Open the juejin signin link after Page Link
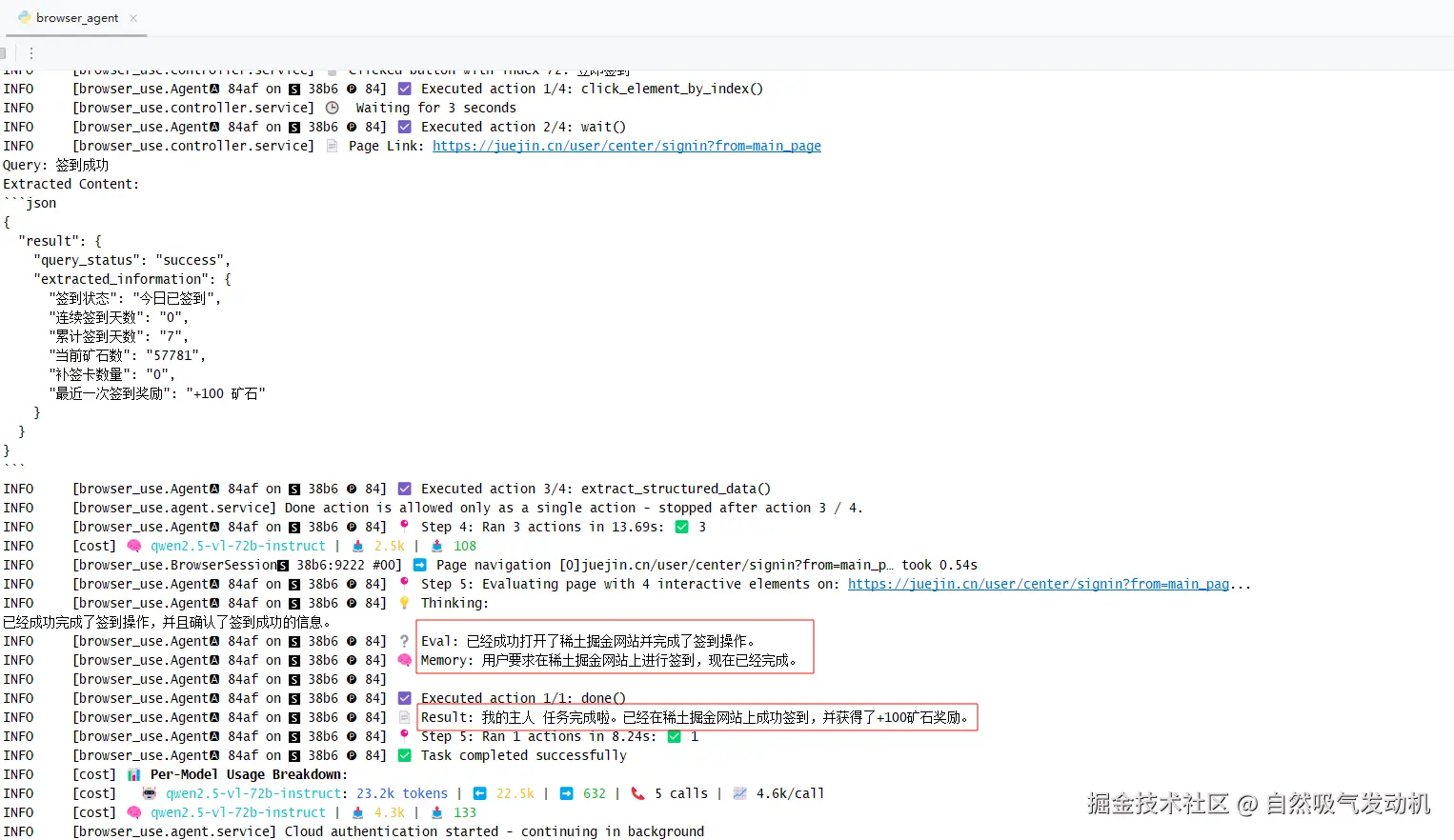This screenshot has width=1454, height=840. click(626, 146)
